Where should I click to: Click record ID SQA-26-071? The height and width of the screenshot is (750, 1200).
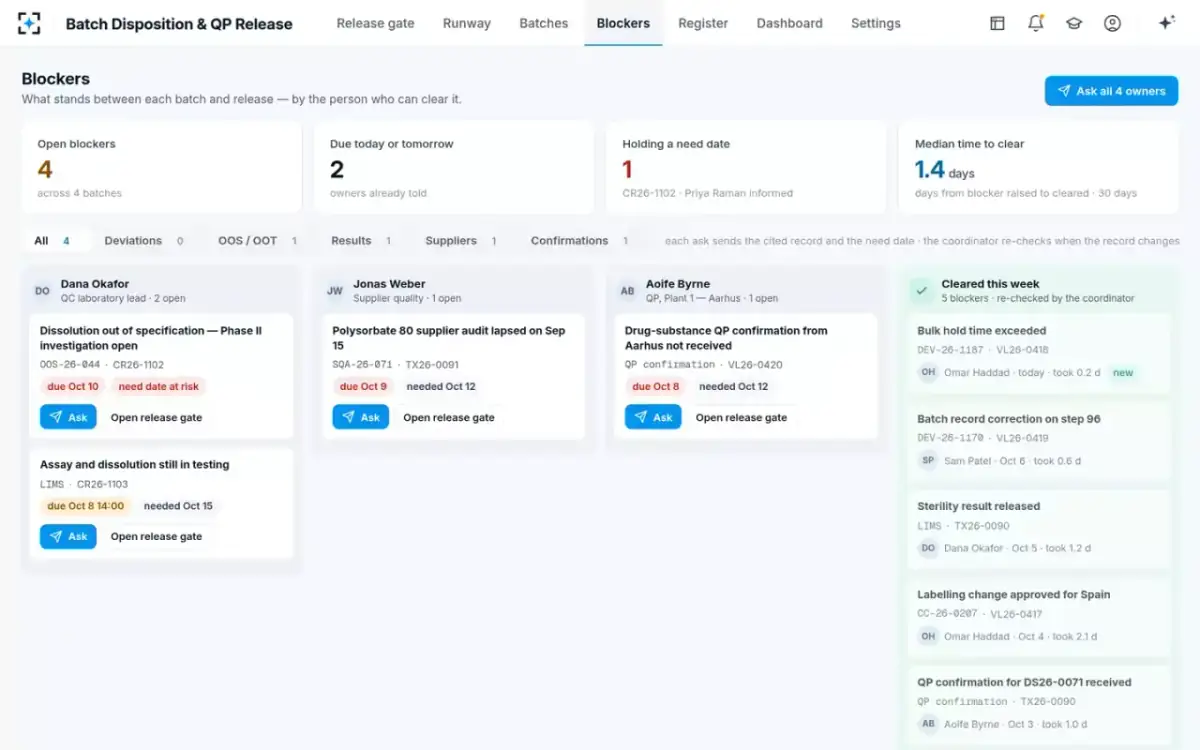[x=363, y=365]
